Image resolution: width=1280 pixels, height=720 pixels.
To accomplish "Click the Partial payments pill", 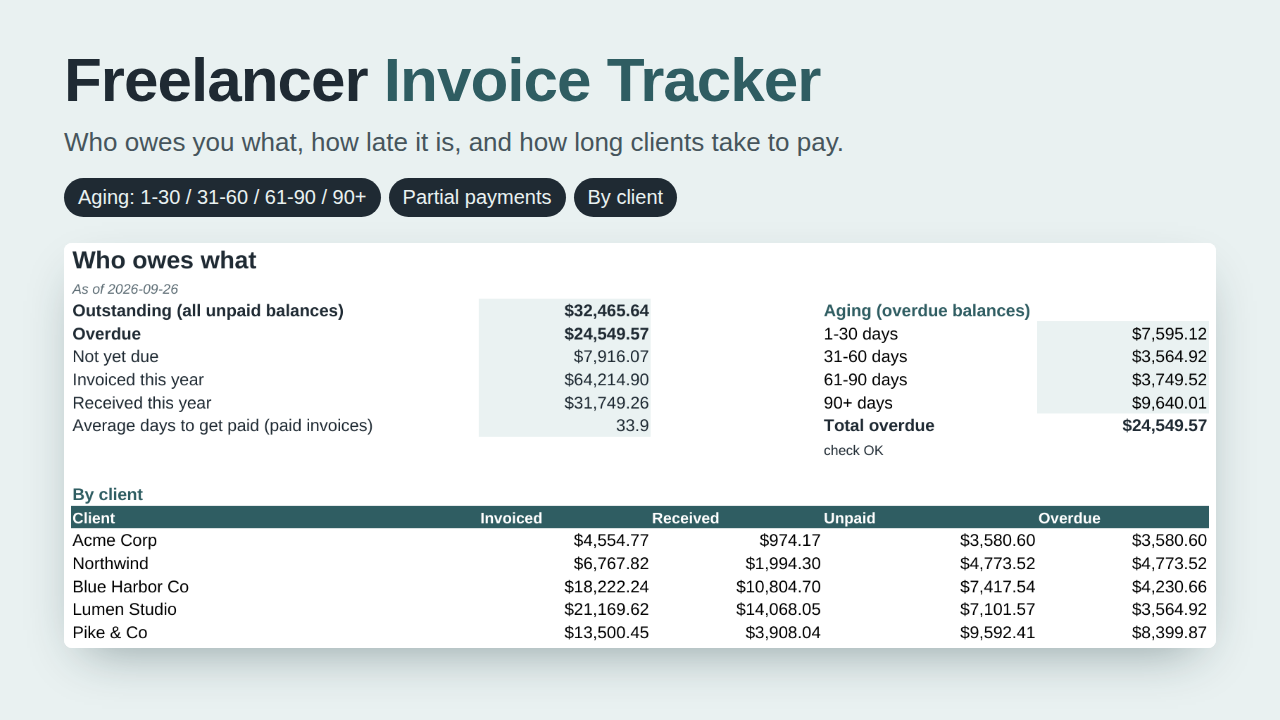I will click(477, 197).
